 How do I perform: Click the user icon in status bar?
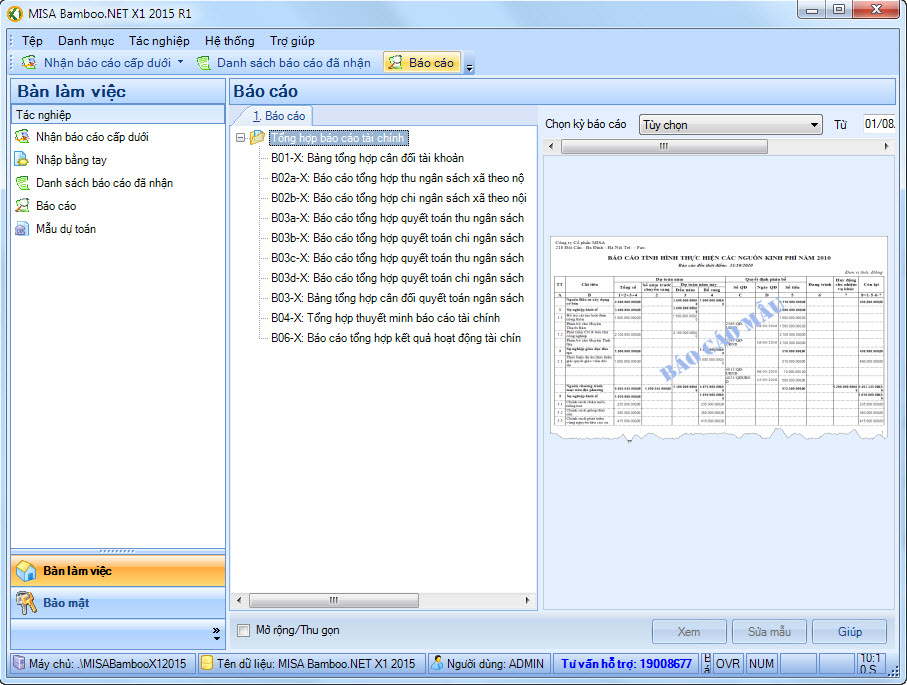(437, 663)
